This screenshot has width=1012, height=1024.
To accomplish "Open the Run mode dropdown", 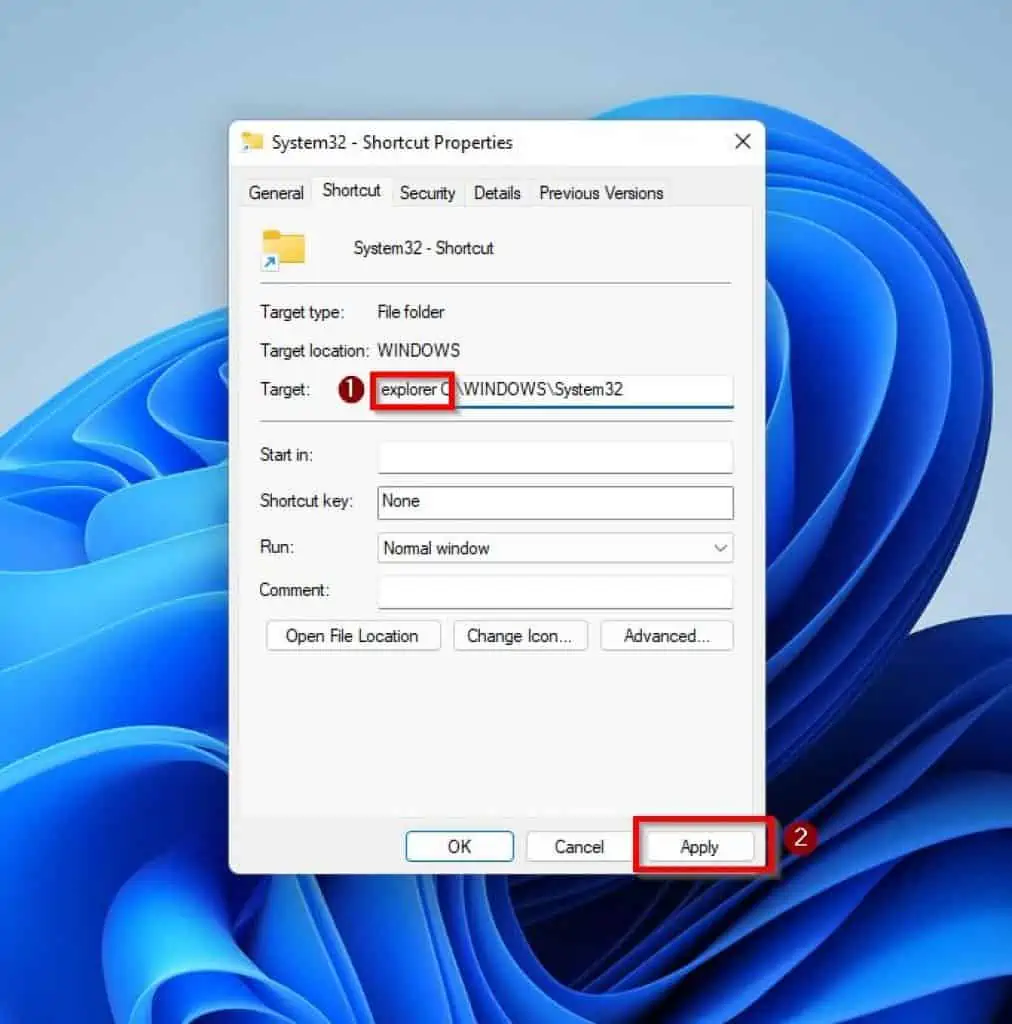I will tap(555, 548).
